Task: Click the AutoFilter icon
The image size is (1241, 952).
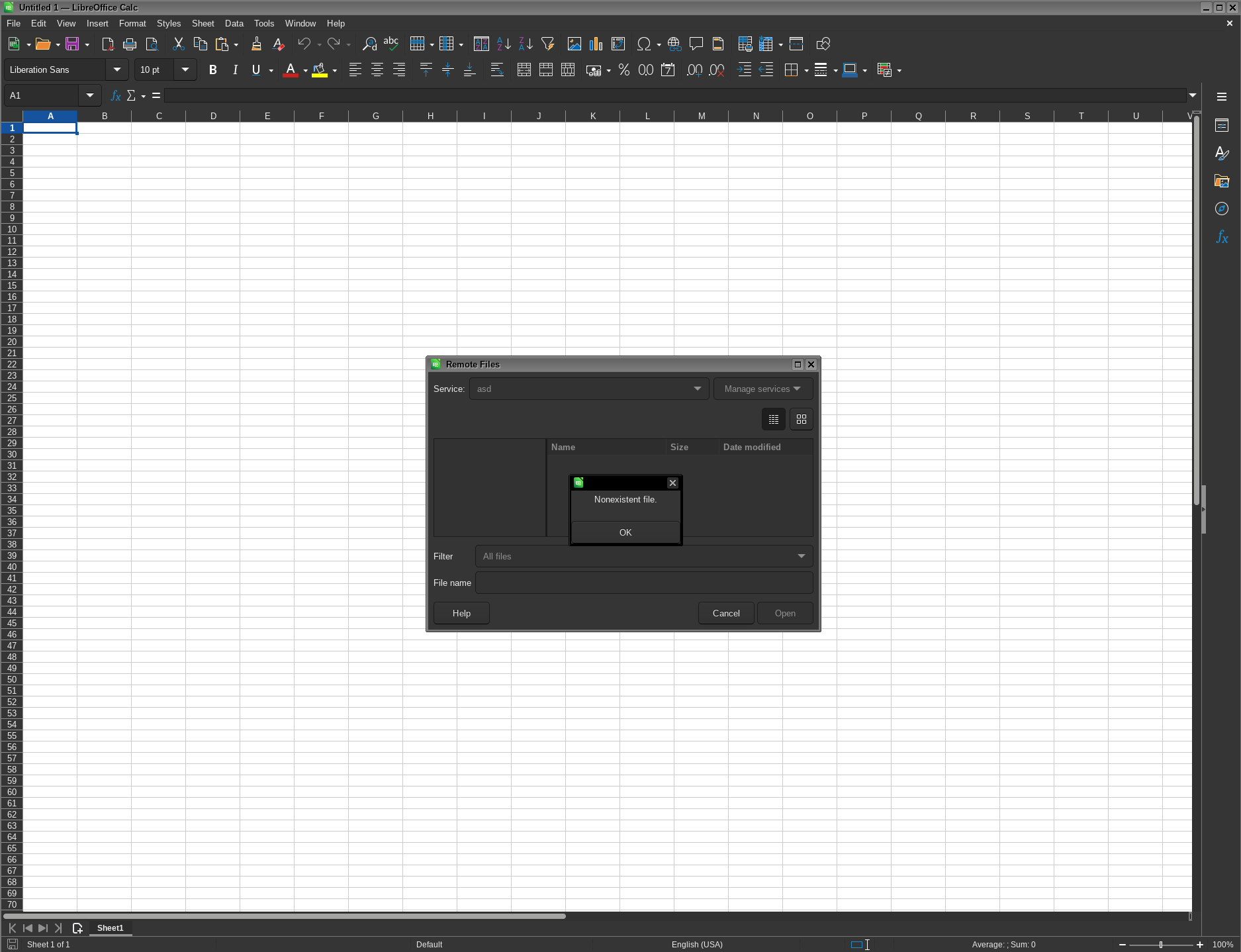Action: [x=547, y=44]
